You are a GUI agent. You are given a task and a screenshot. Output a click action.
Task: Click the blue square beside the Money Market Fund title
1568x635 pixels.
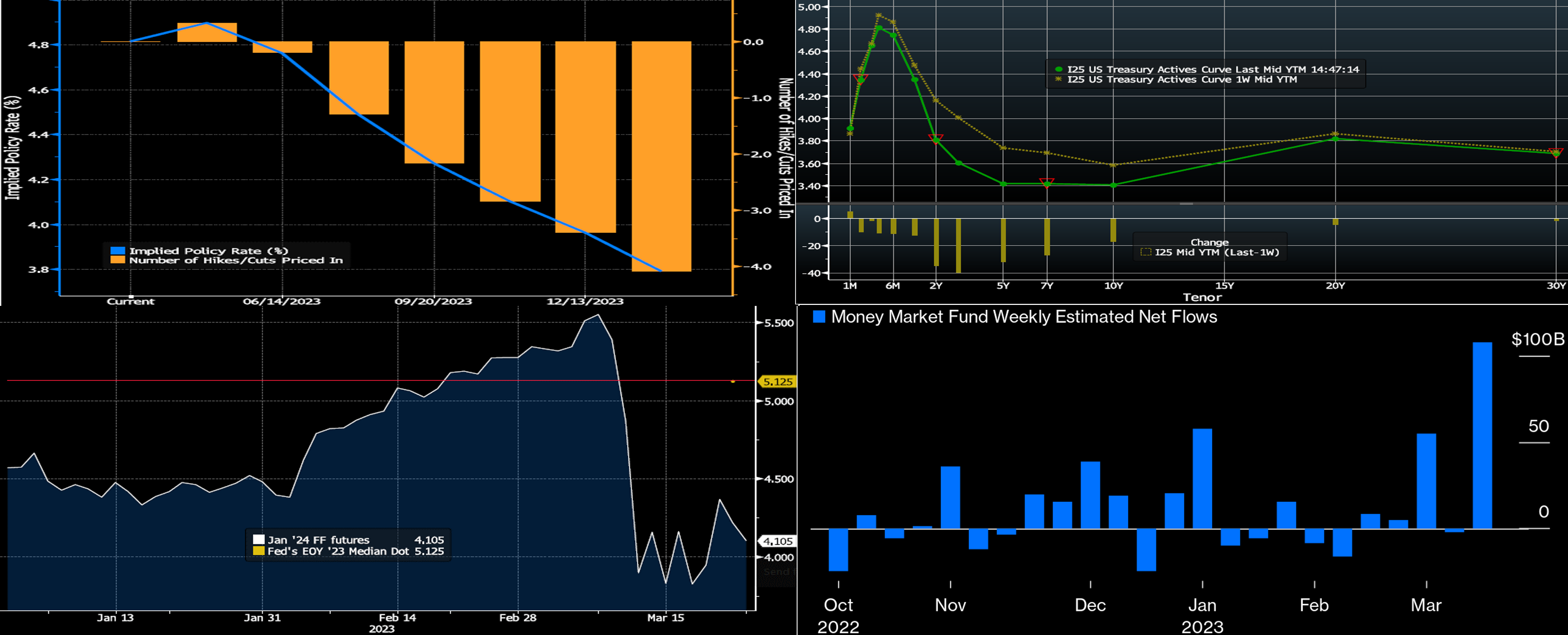pyautogui.click(x=819, y=317)
